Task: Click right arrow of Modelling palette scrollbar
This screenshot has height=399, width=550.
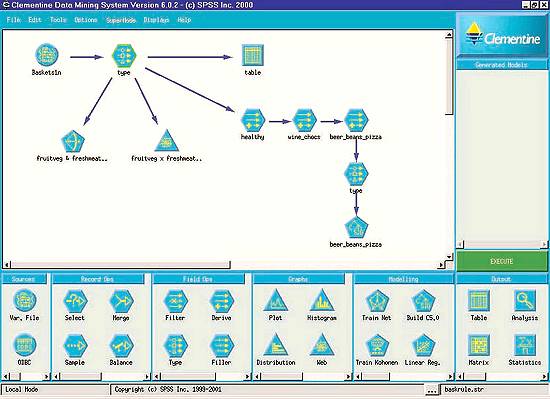Action: [x=450, y=377]
